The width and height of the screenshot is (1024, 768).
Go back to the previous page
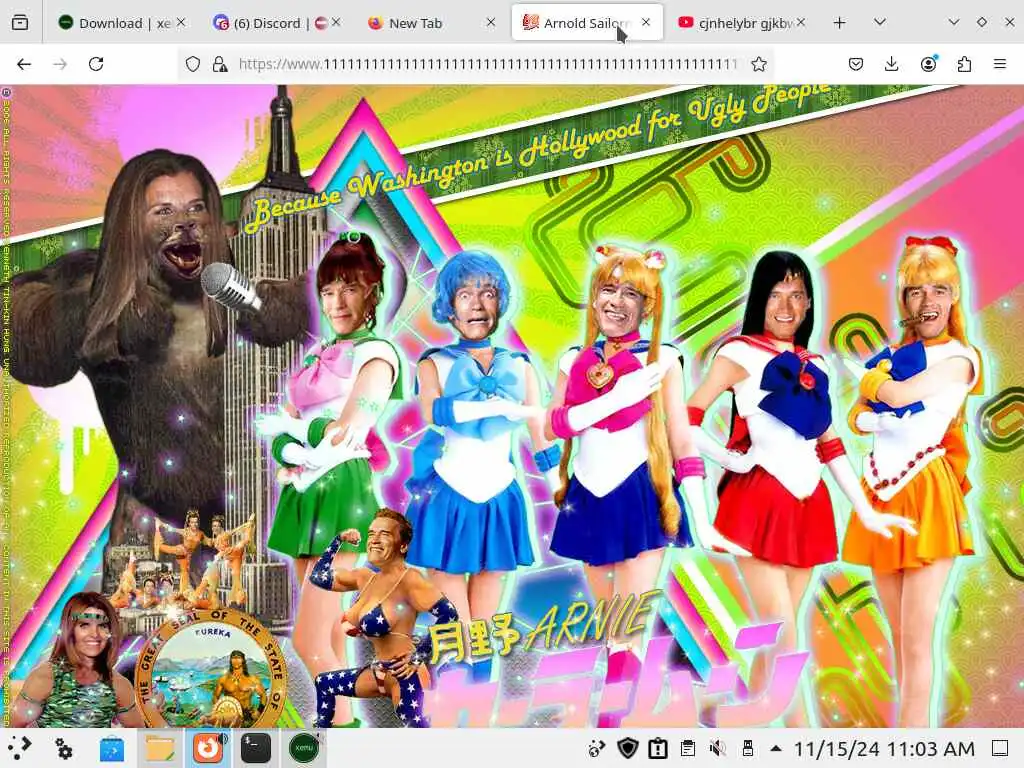24,64
